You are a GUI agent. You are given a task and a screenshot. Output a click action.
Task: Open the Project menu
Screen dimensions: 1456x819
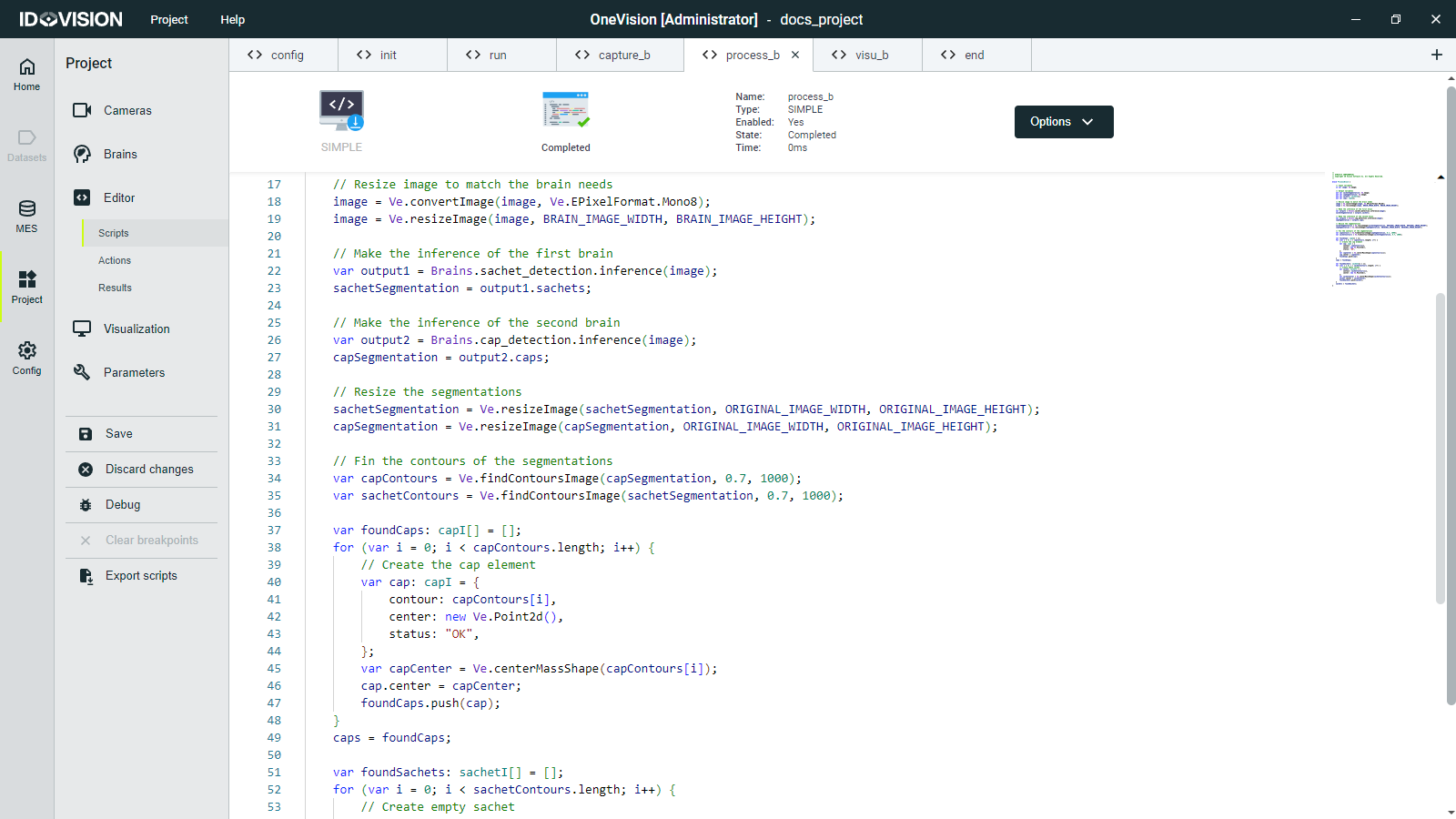coord(168,19)
